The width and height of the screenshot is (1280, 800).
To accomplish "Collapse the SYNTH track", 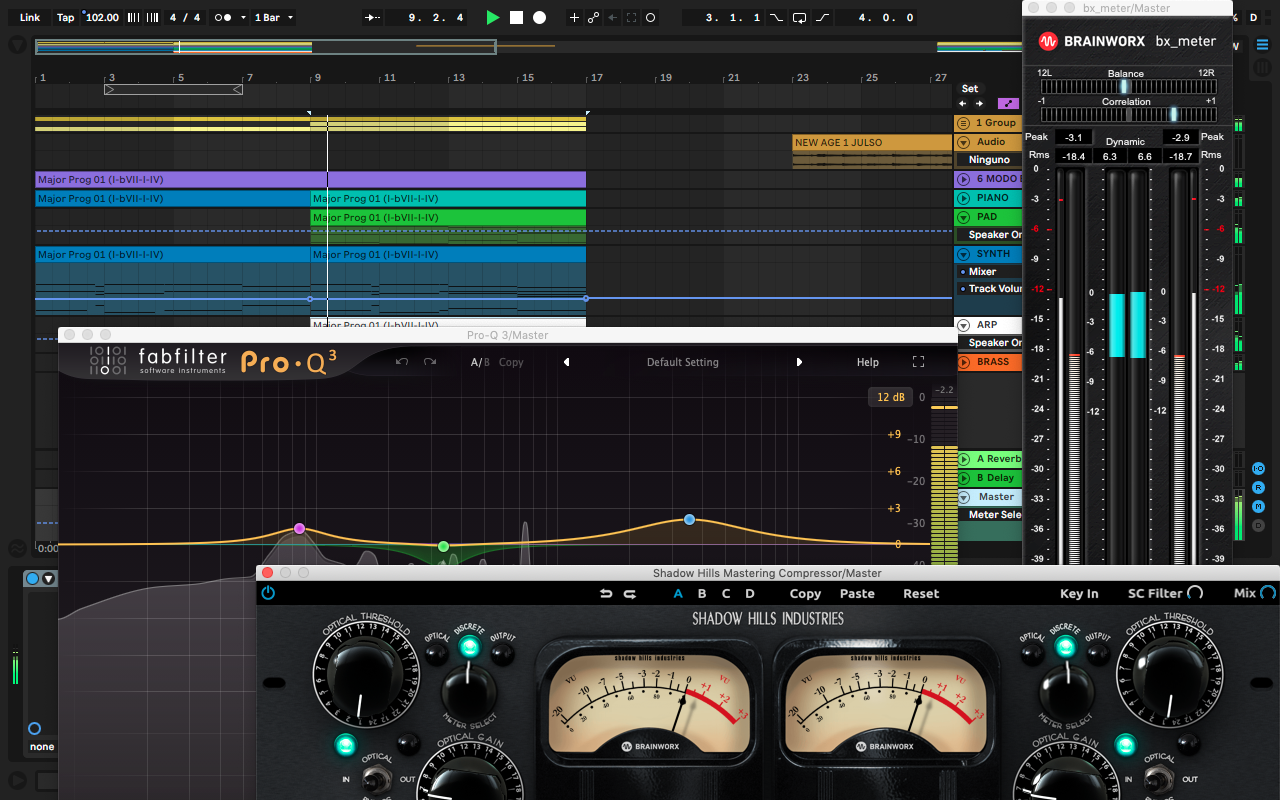I will pyautogui.click(x=963, y=254).
